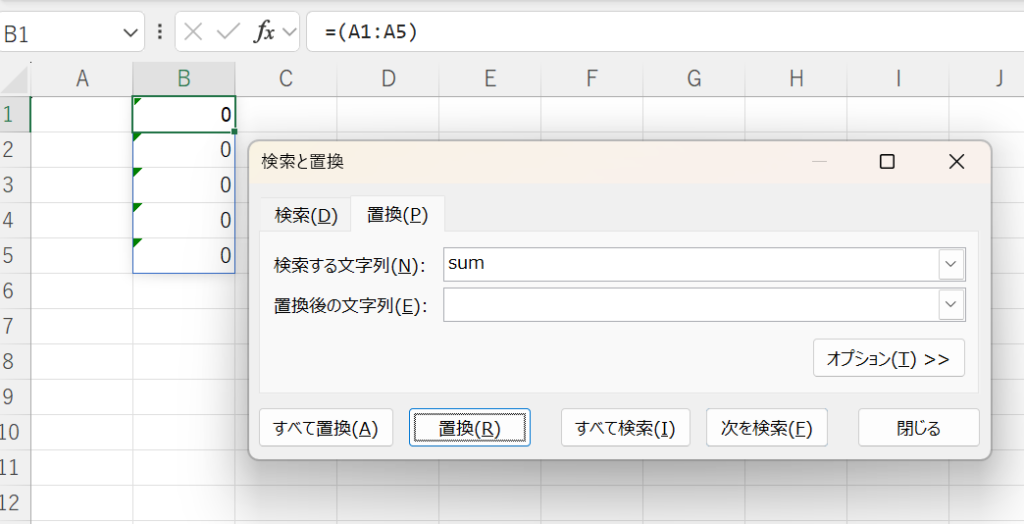The image size is (1024, 524).
Task: Select column G header
Action: tap(694, 79)
